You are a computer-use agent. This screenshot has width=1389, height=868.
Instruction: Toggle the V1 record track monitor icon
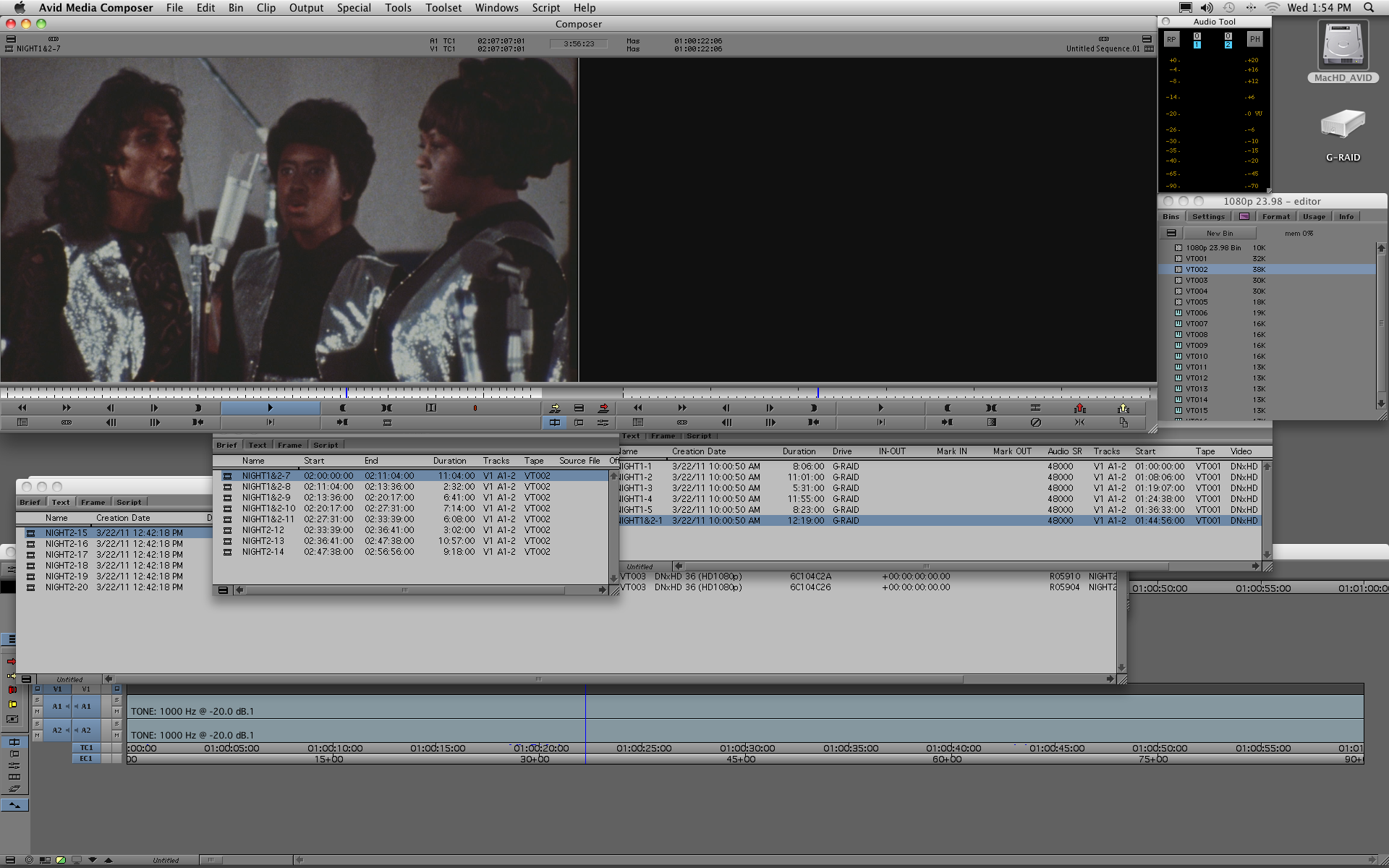click(116, 689)
